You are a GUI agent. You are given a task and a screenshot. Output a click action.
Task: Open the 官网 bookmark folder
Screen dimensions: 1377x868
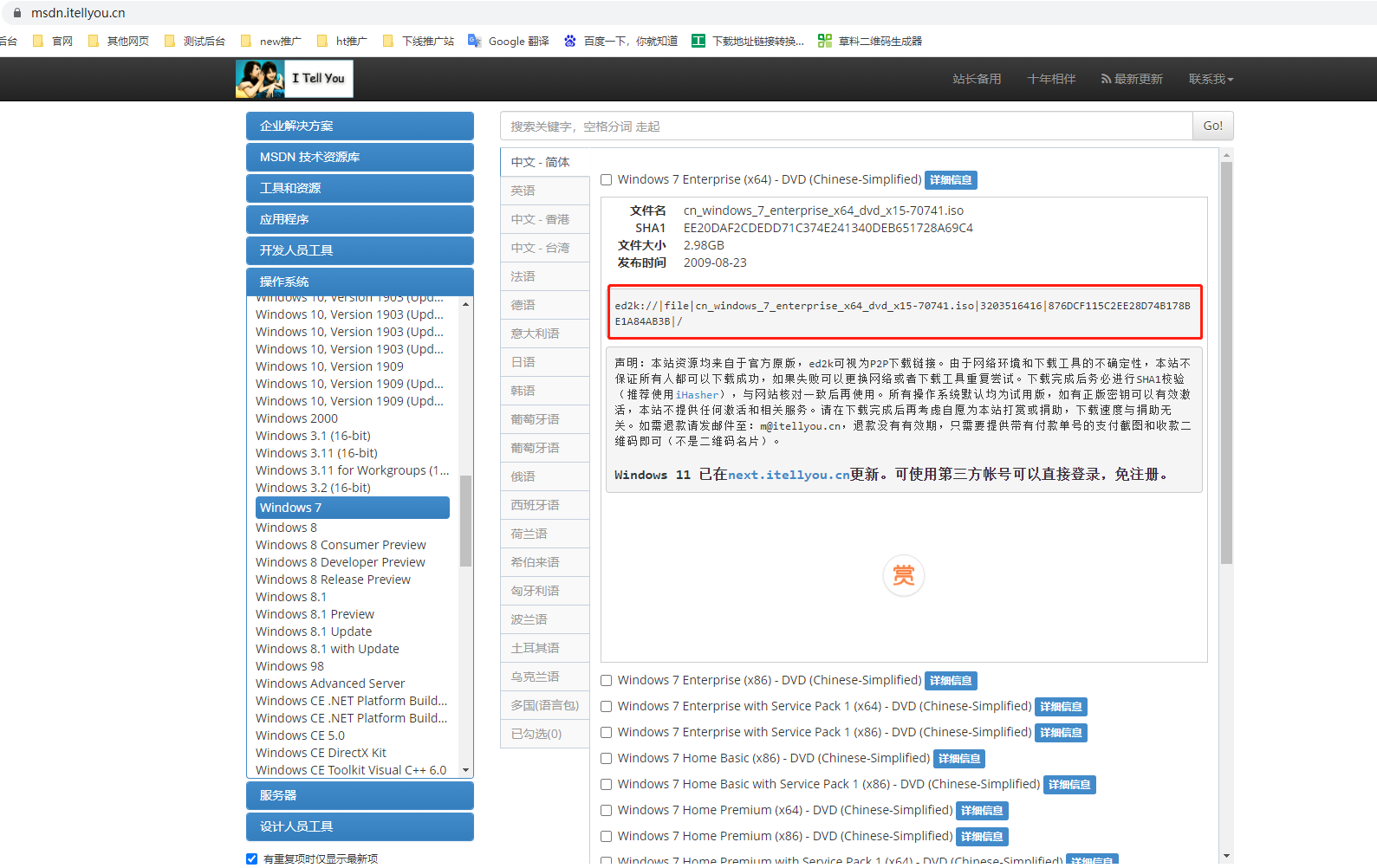tap(53, 41)
